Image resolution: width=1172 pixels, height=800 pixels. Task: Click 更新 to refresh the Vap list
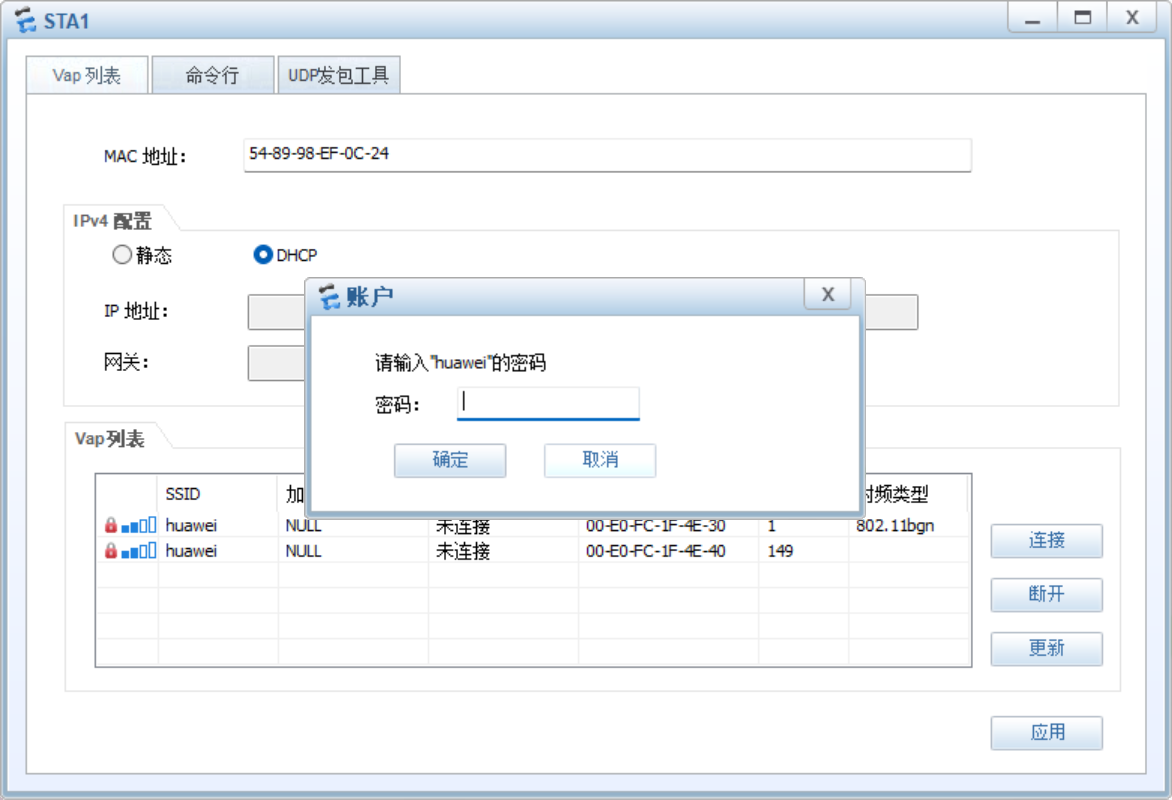[x=1046, y=649]
